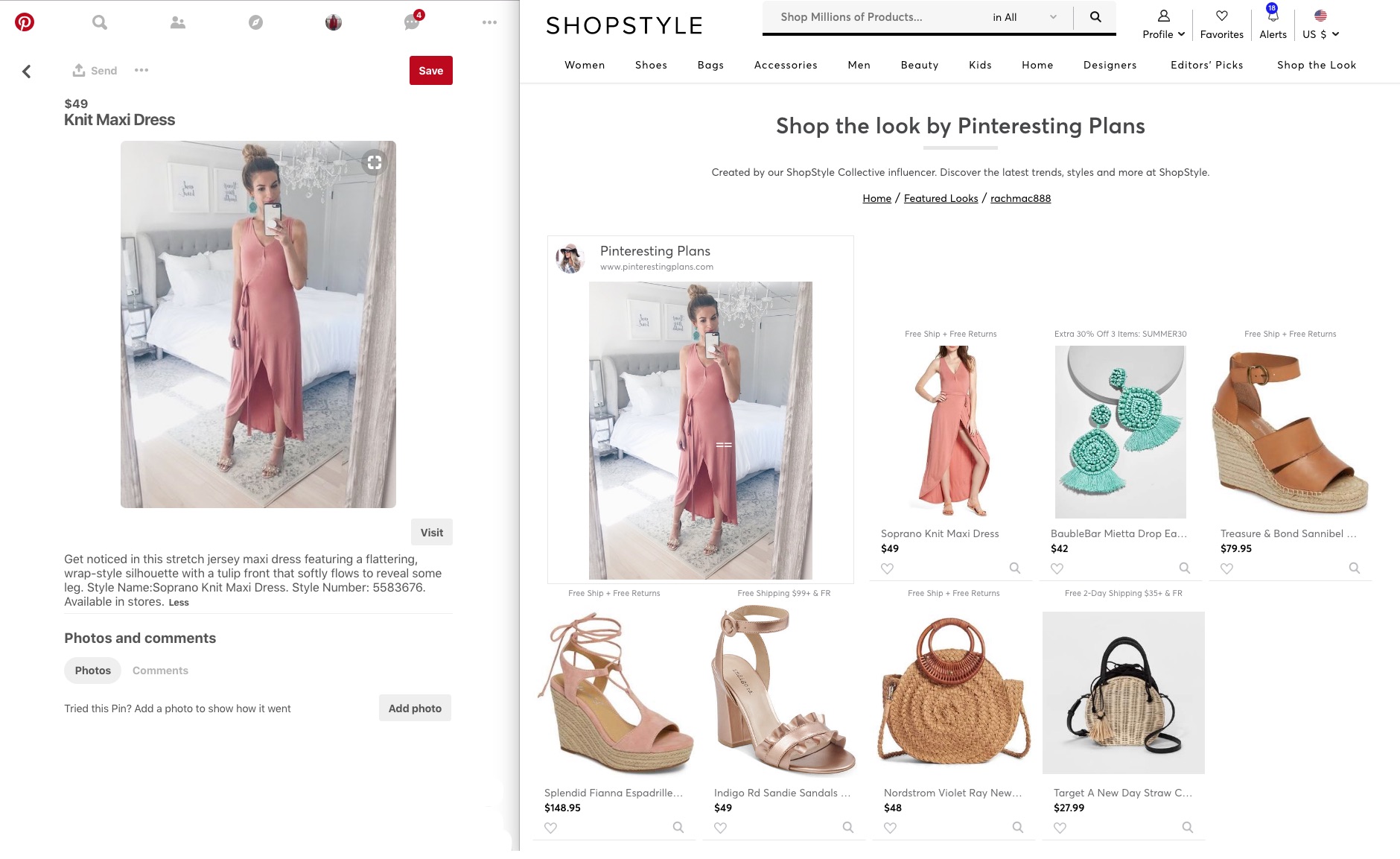Screen dimensions: 1400x859
Task: Open the Women navigation menu
Action: pyautogui.click(x=585, y=65)
